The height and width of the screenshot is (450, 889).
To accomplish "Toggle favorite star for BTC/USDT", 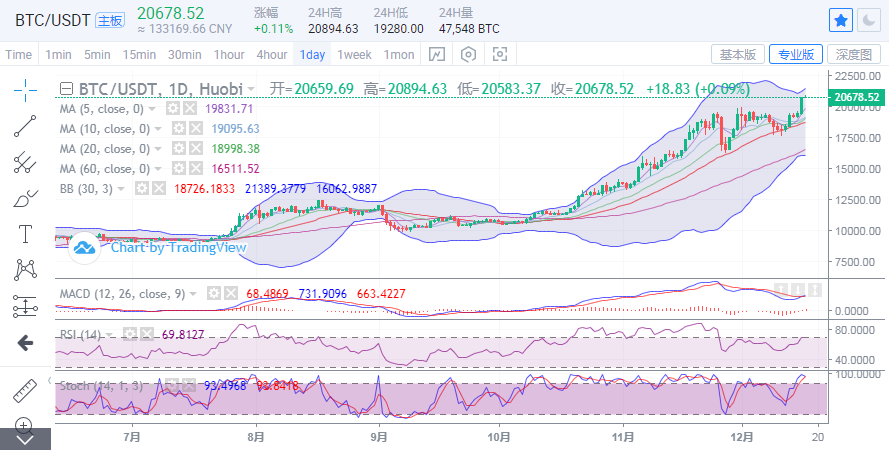I will pos(841,19).
